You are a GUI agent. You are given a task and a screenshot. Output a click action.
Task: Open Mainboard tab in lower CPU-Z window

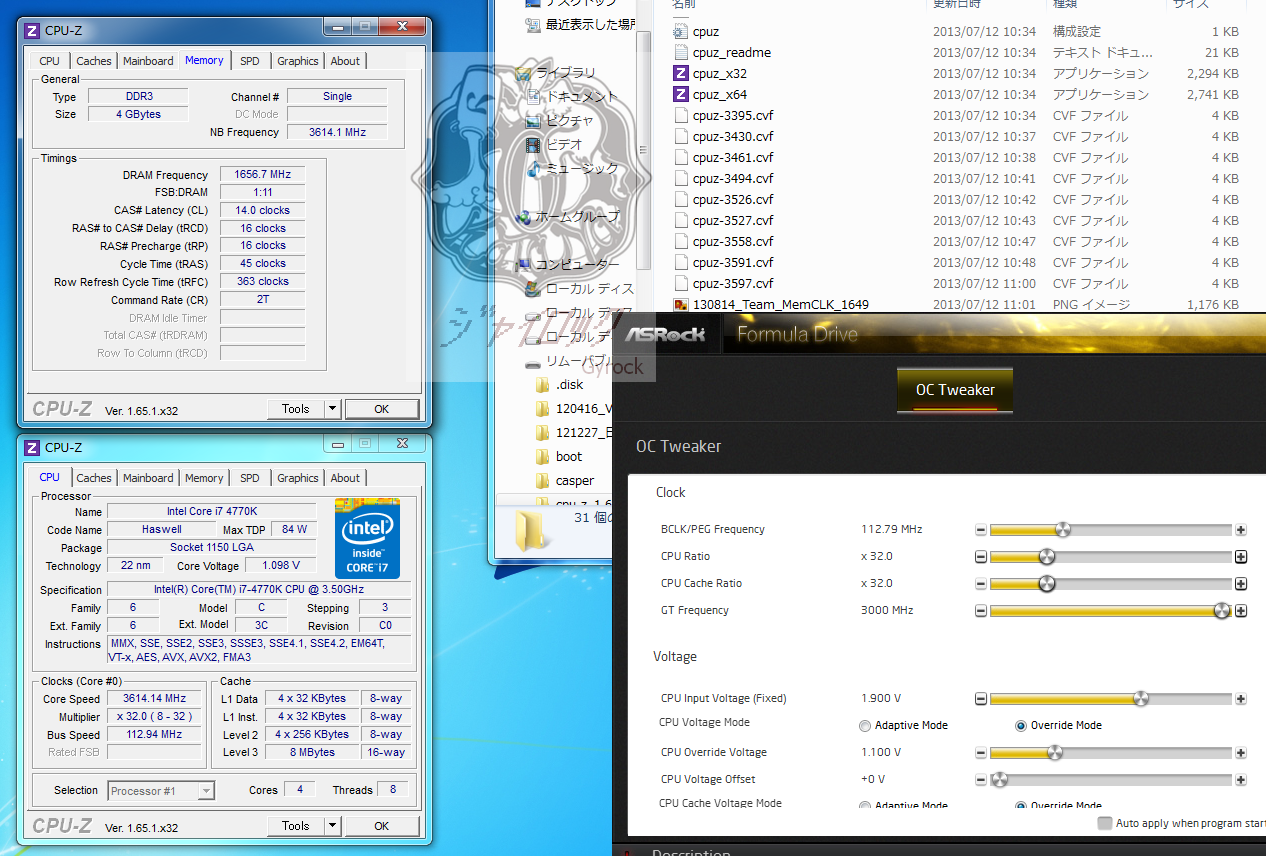pos(148,478)
